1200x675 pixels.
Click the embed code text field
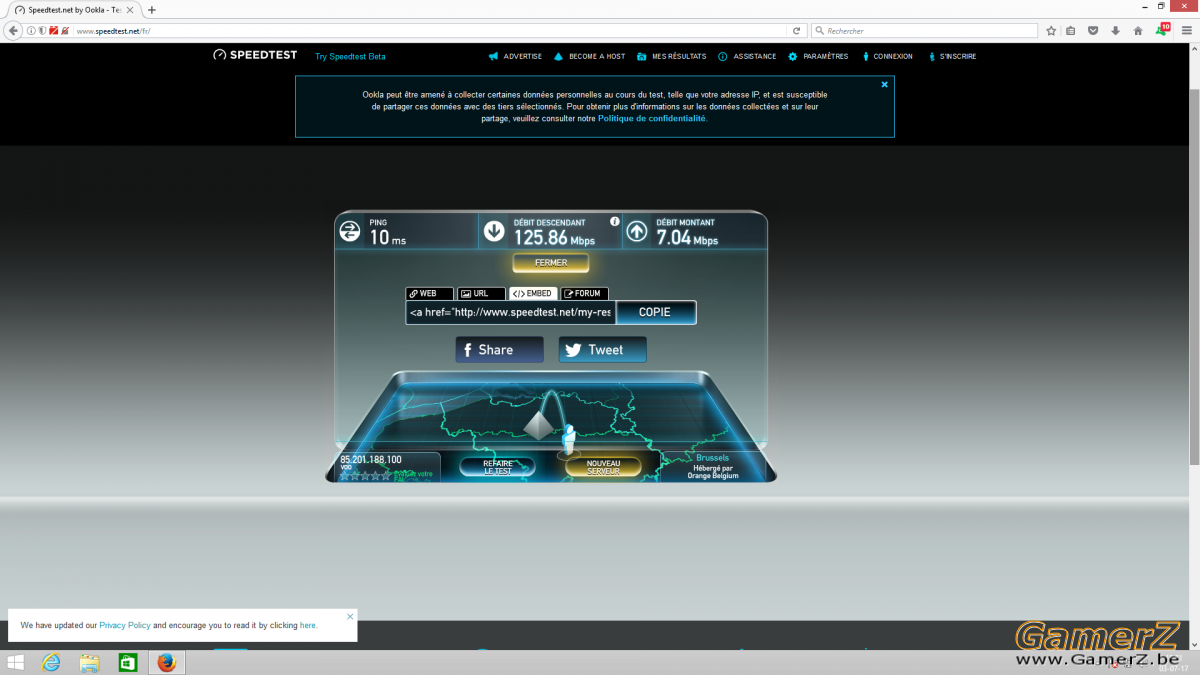[510, 312]
